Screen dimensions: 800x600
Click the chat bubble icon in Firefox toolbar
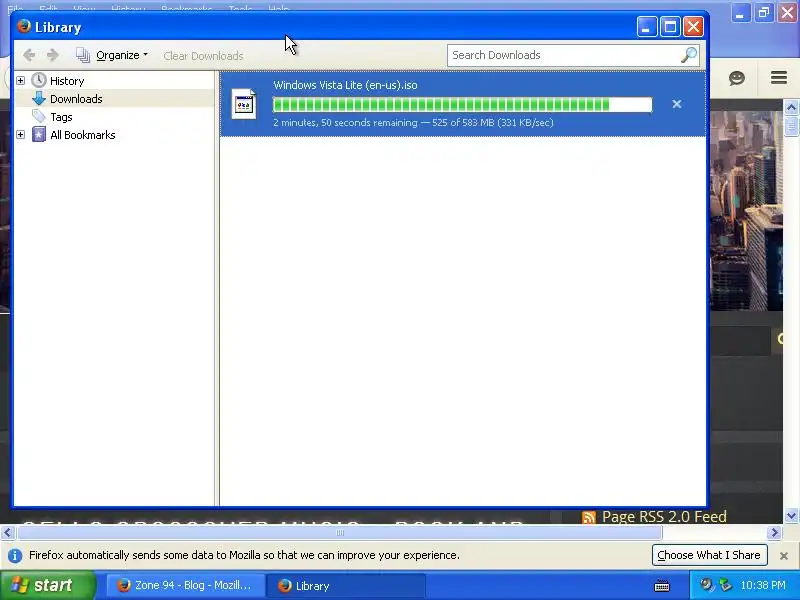pyautogui.click(x=737, y=78)
